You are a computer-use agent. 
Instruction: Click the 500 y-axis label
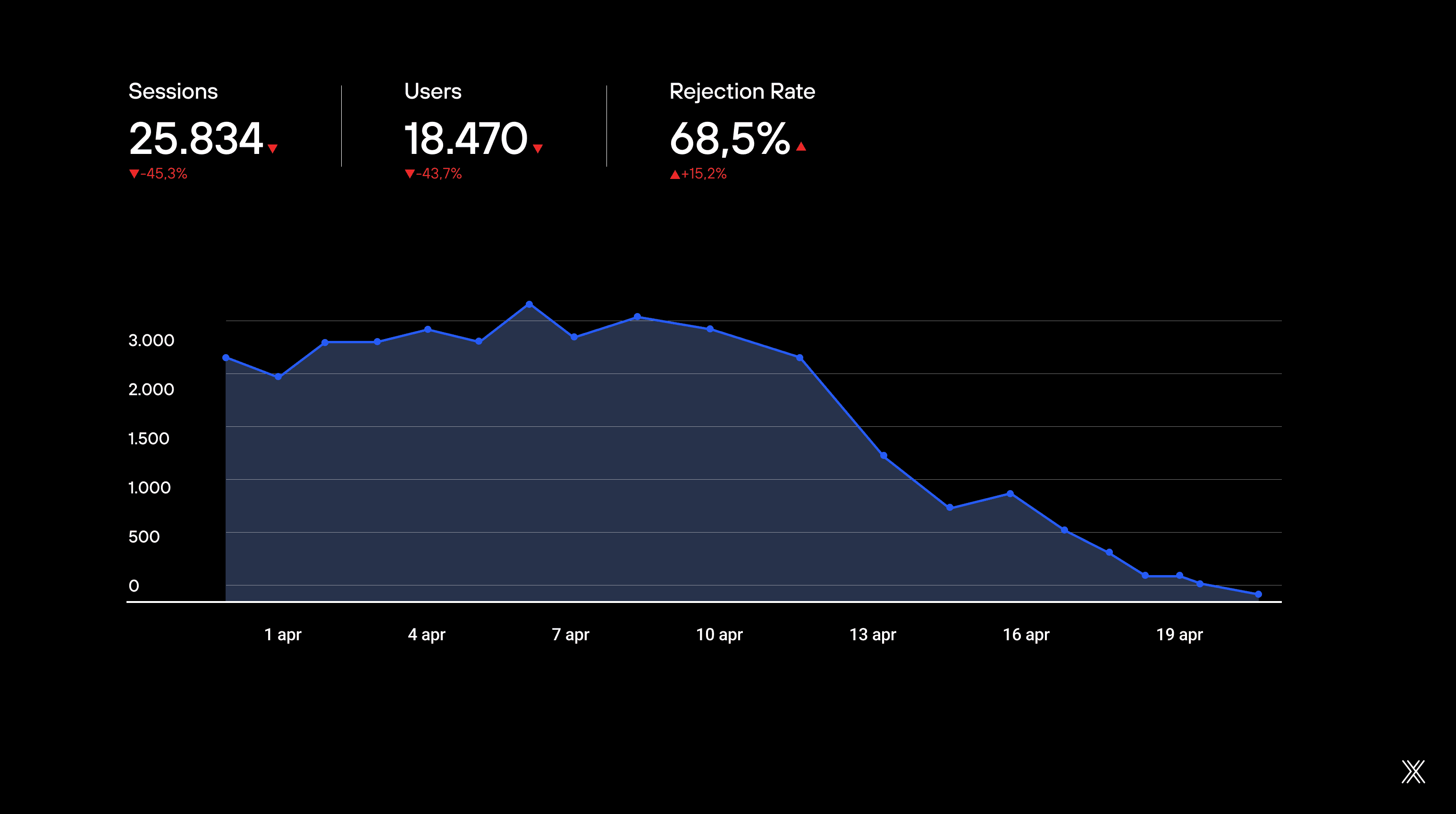coord(144,537)
